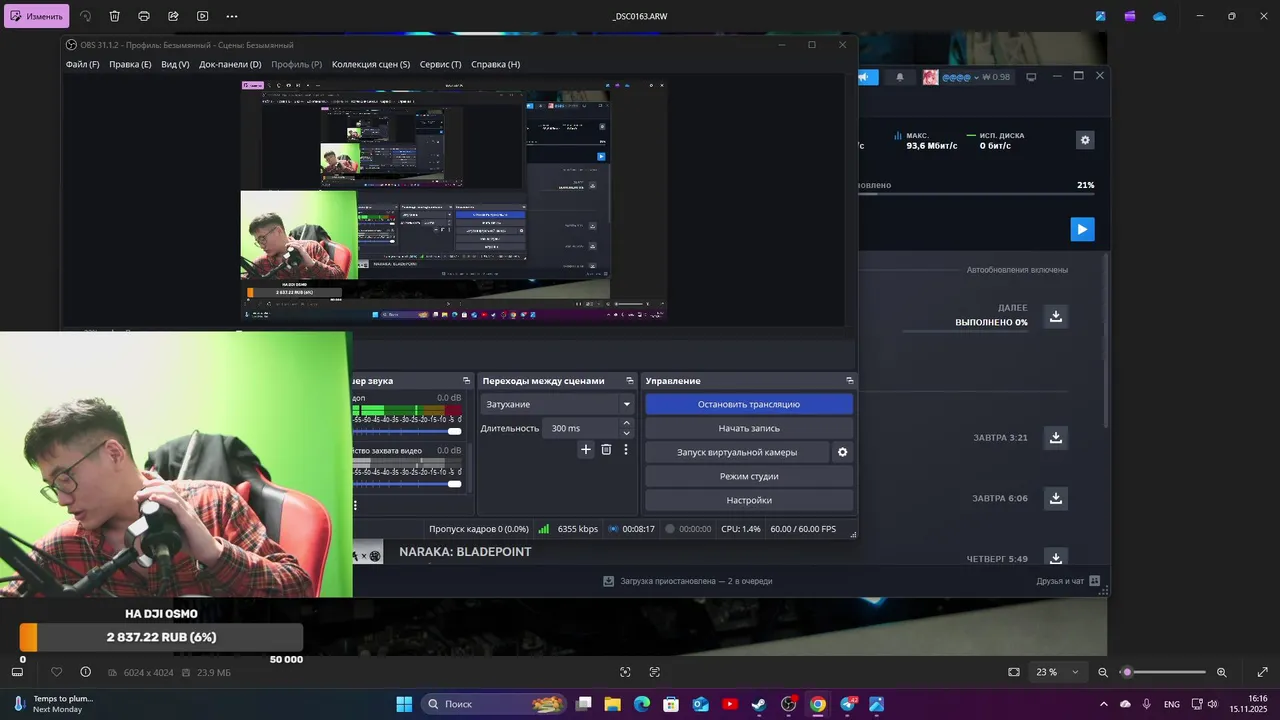Open the Правка (E) menu in OBS
The image size is (1280, 720).
pyautogui.click(x=130, y=64)
